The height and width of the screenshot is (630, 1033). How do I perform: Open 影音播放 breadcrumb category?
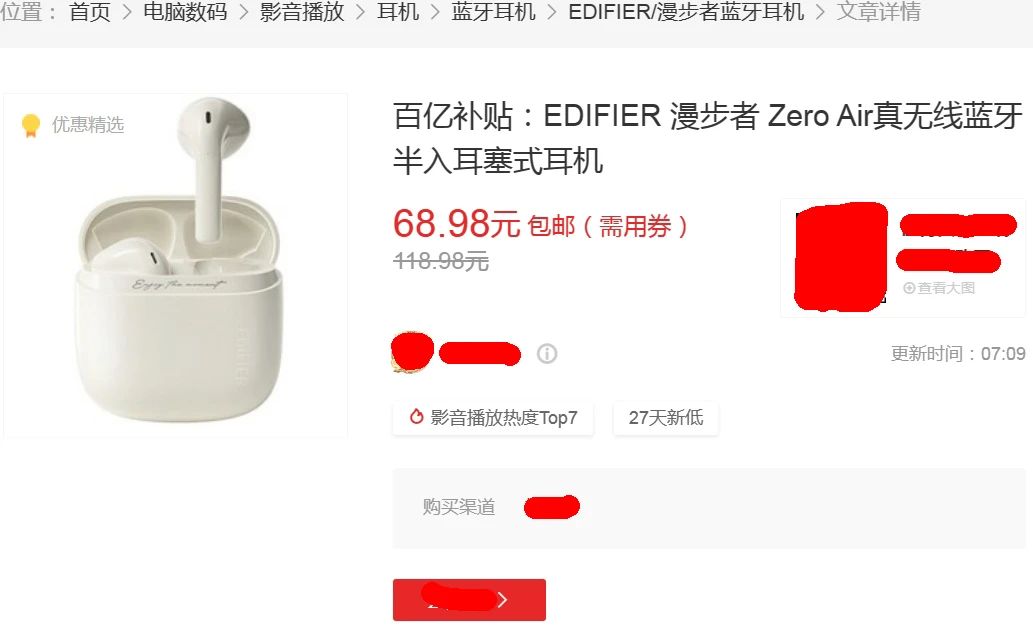(302, 11)
